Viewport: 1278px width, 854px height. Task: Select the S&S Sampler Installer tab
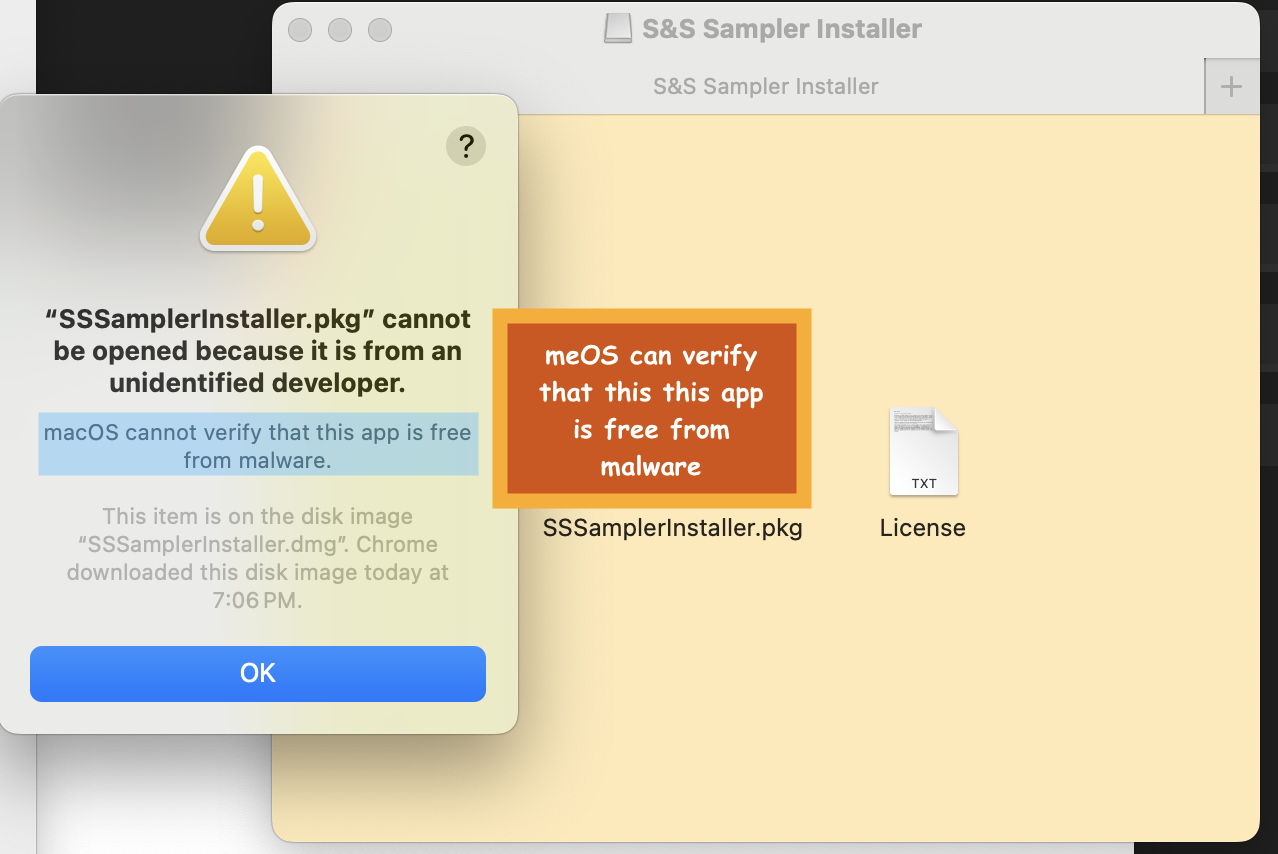pos(765,87)
